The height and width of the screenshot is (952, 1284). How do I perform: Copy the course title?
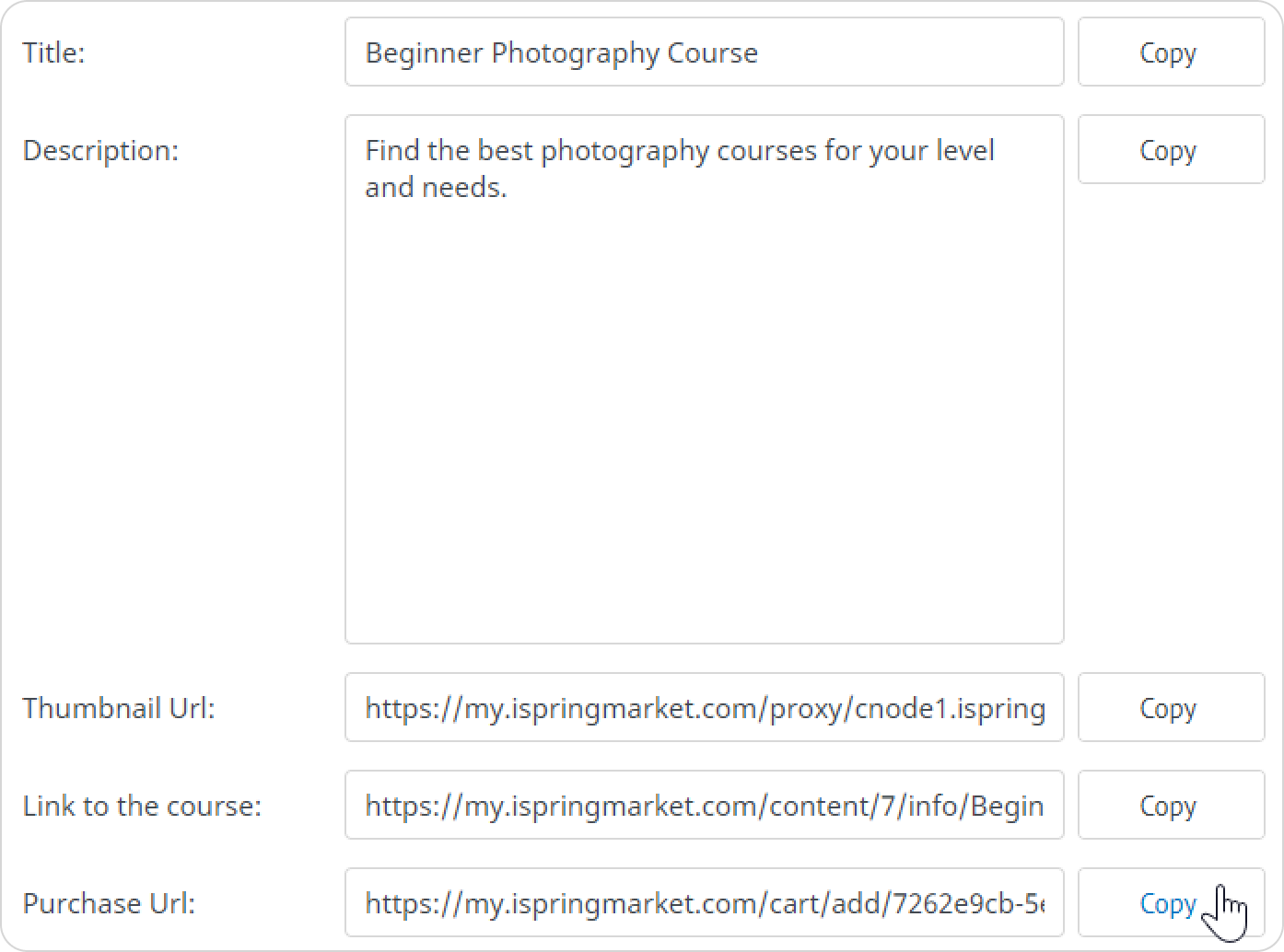click(1171, 52)
